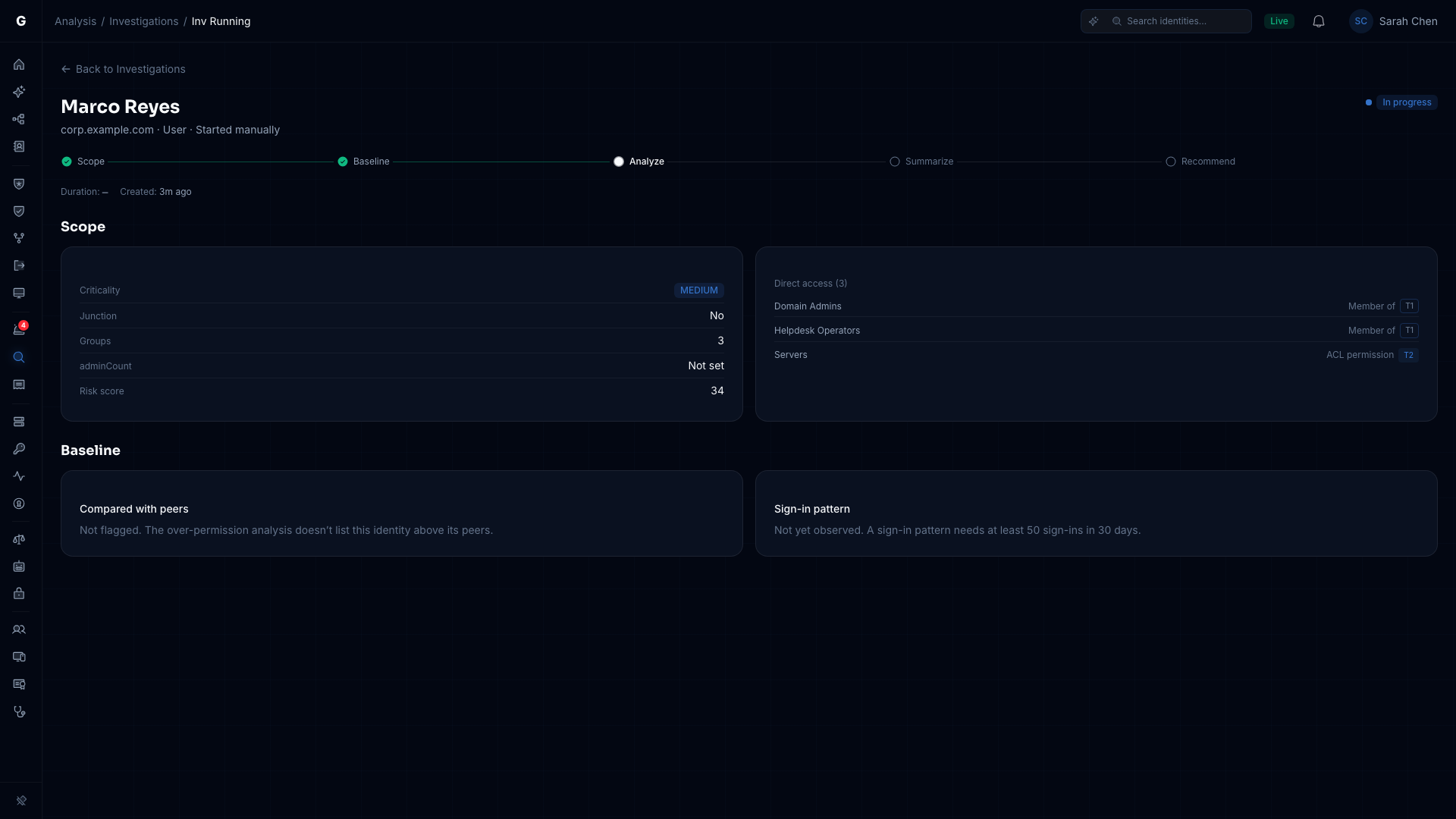1456x819 pixels.
Task: Click the G logo in the corner
Action: [21, 21]
